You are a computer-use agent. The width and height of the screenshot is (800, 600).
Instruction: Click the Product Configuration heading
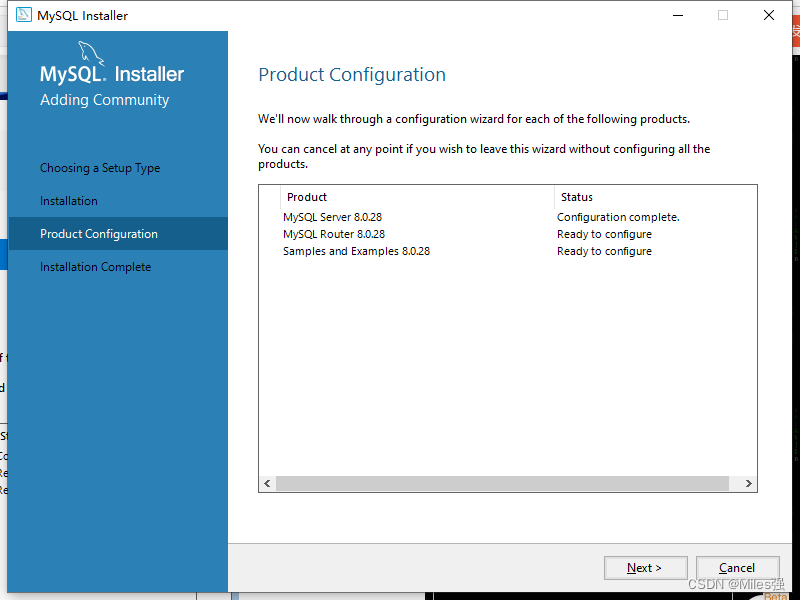pos(352,74)
